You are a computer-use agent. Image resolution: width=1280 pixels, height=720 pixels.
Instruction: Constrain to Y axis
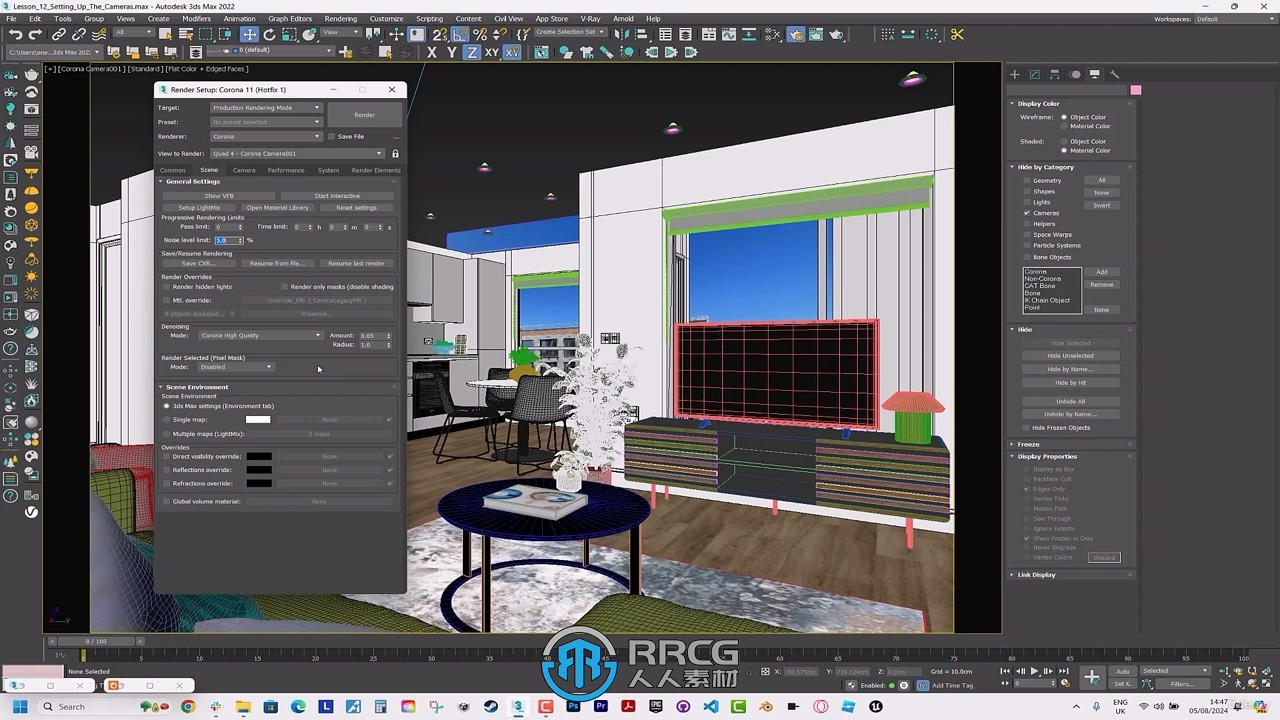pyautogui.click(x=452, y=52)
